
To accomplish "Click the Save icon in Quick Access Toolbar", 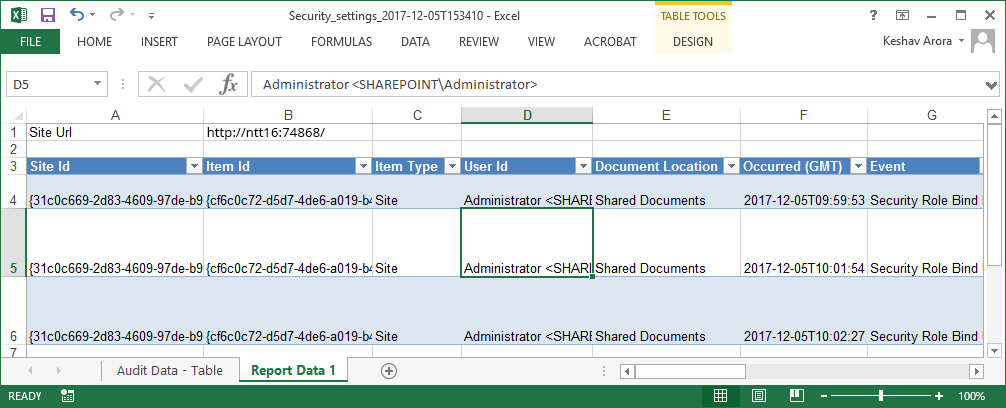I will tap(47, 14).
